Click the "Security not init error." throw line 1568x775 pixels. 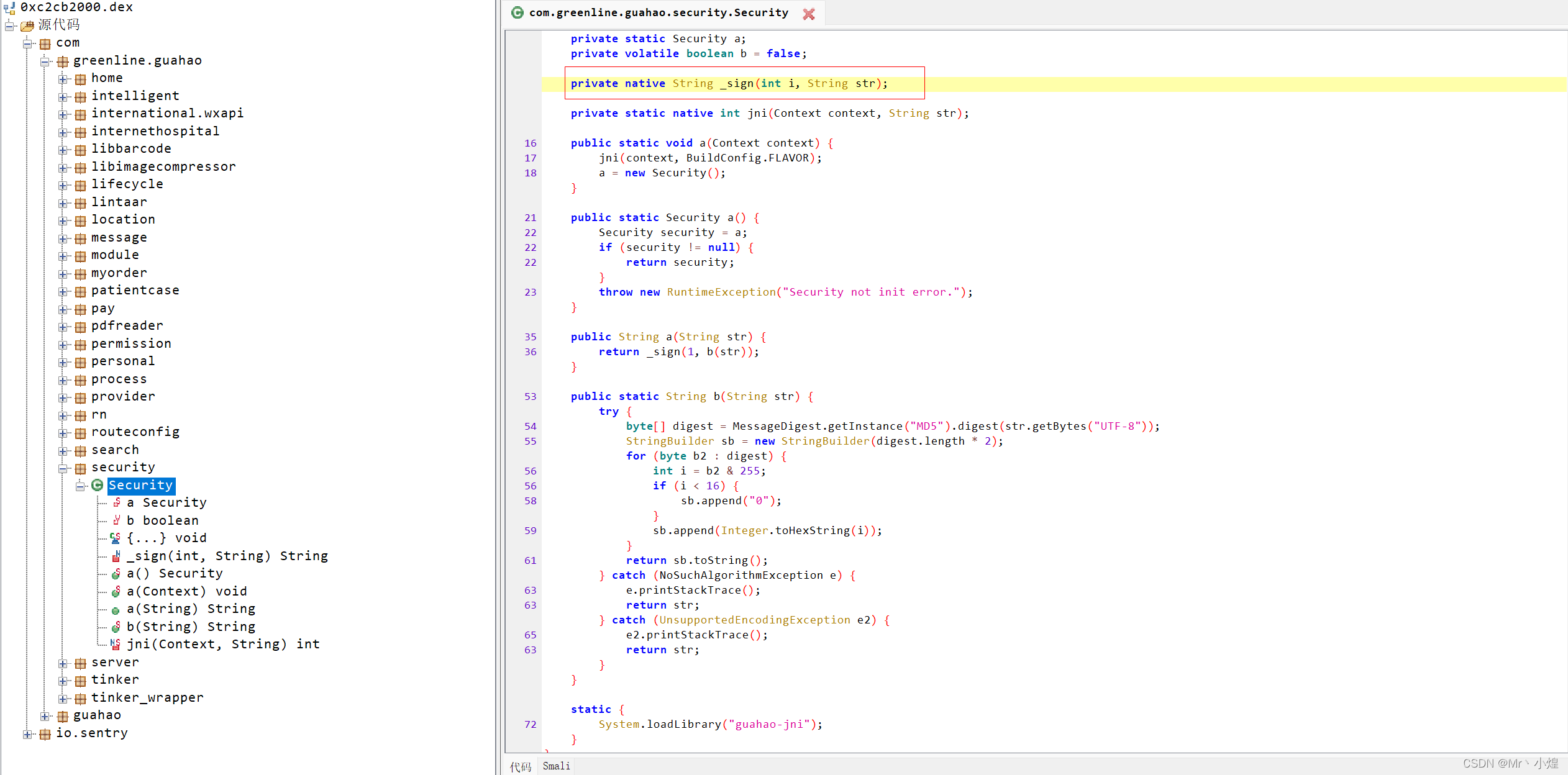[x=786, y=292]
